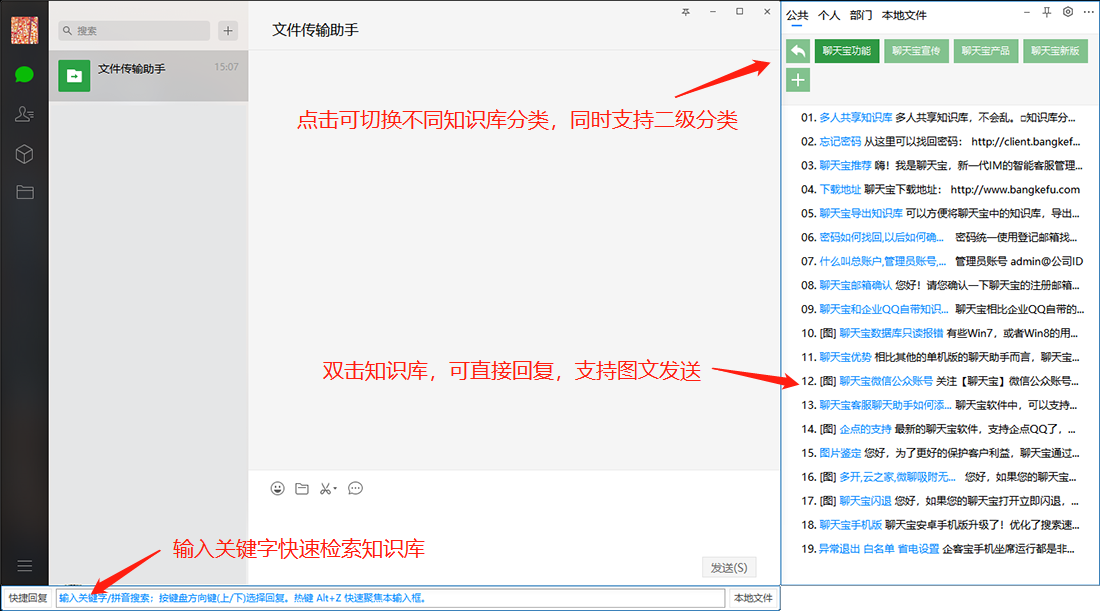Viewport: 1100px width, 611px height.
Task: Click the plus next to search box
Action: (x=227, y=30)
